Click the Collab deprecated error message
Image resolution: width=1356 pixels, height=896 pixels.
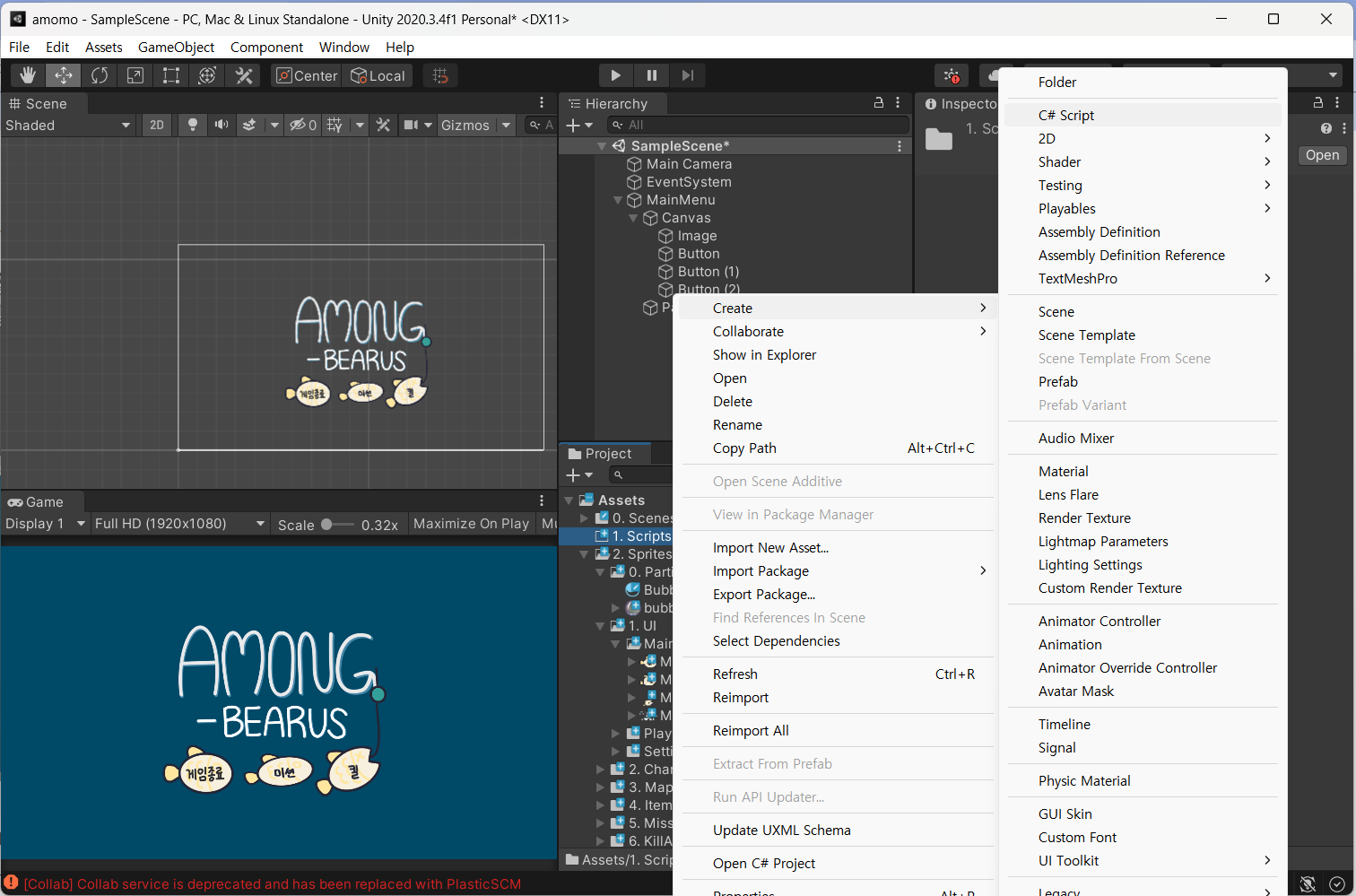[273, 884]
